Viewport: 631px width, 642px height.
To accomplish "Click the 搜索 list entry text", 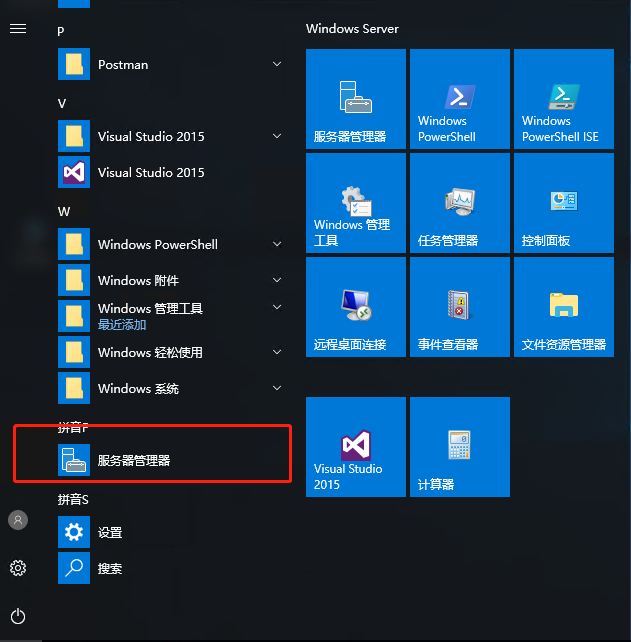I will [110, 568].
